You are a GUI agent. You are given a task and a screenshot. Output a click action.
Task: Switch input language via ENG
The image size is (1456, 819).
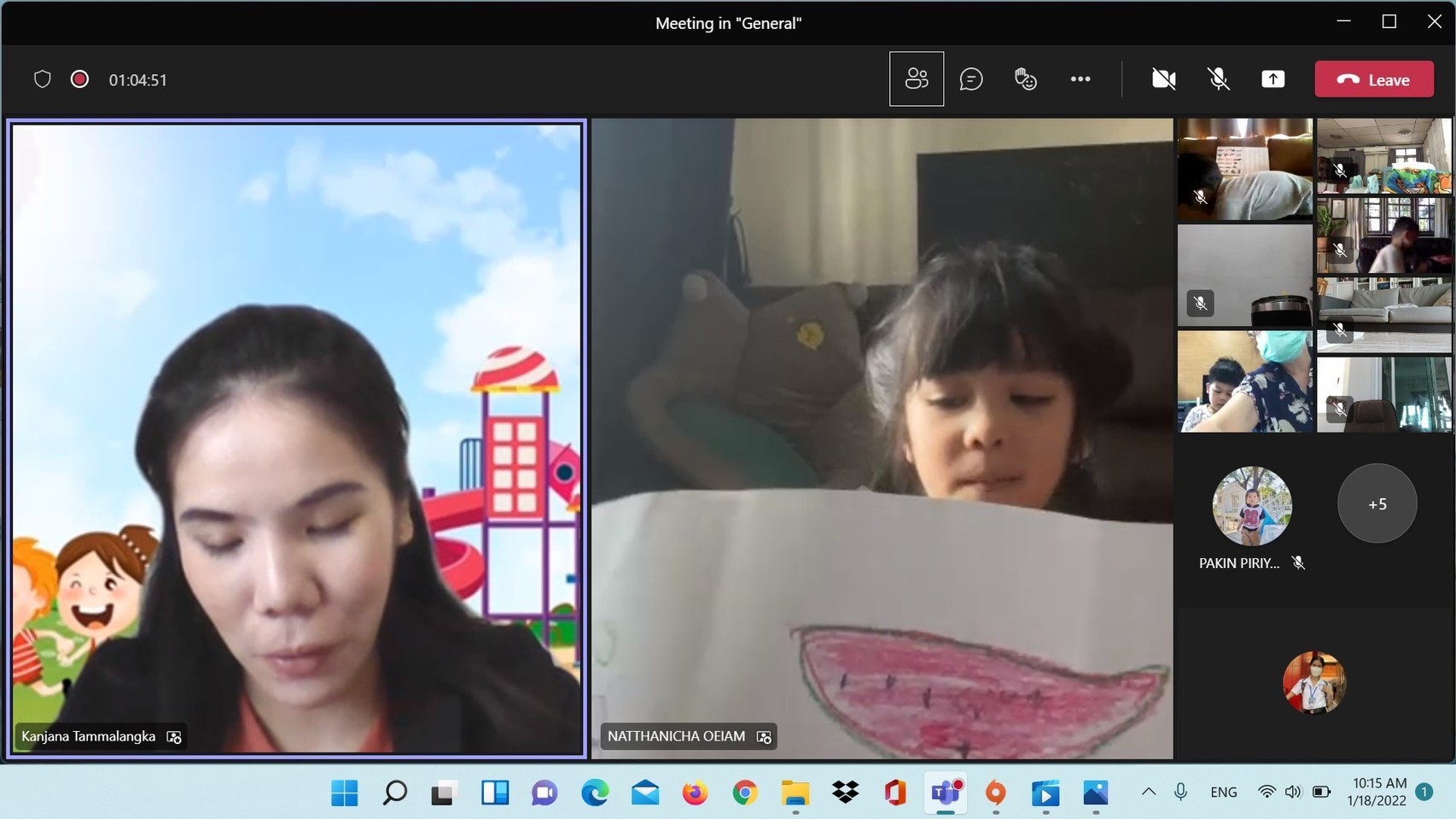(x=1223, y=792)
